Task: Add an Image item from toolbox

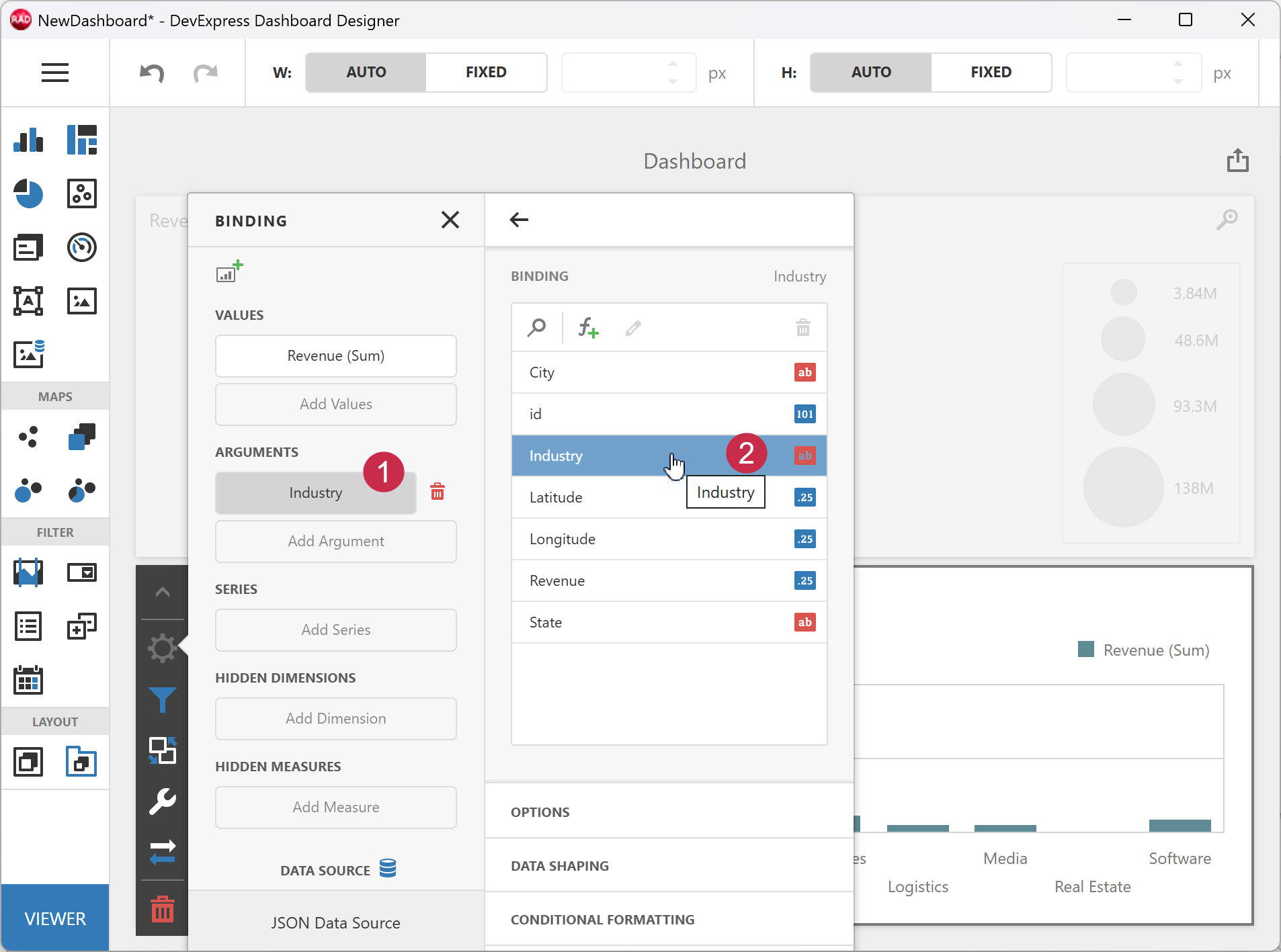Action: tap(82, 301)
